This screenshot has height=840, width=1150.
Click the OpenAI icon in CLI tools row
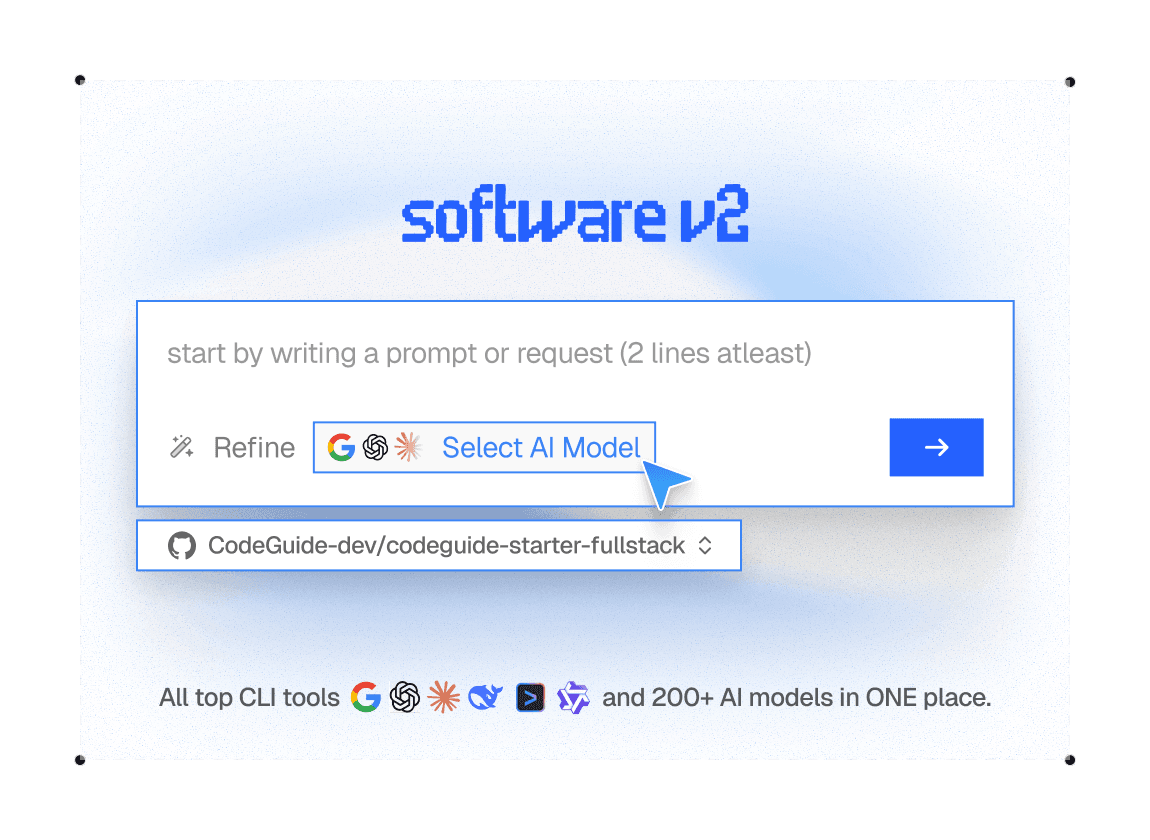(x=405, y=697)
